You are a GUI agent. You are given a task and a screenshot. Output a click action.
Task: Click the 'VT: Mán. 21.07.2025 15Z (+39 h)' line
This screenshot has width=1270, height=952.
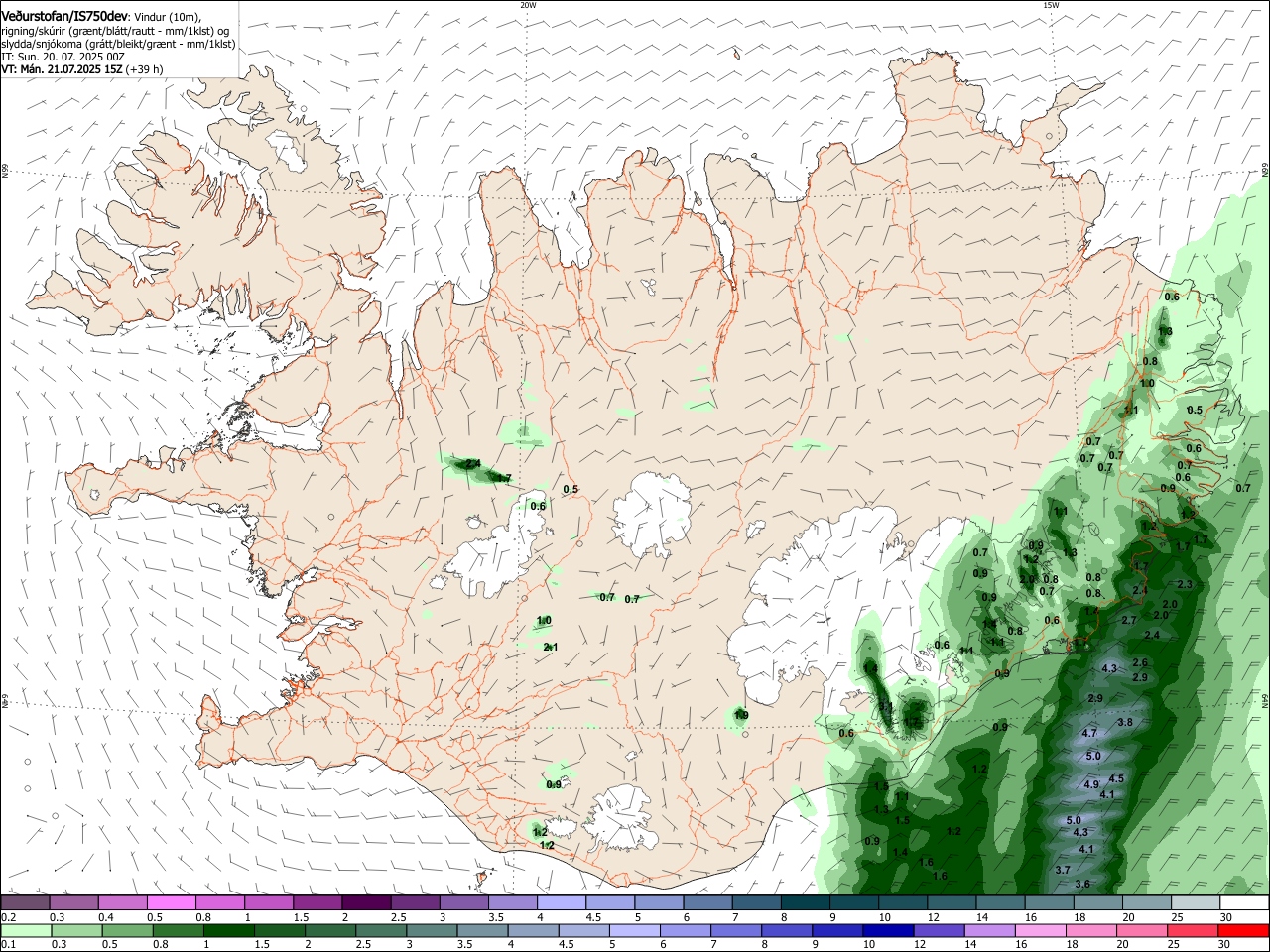[x=82, y=69]
